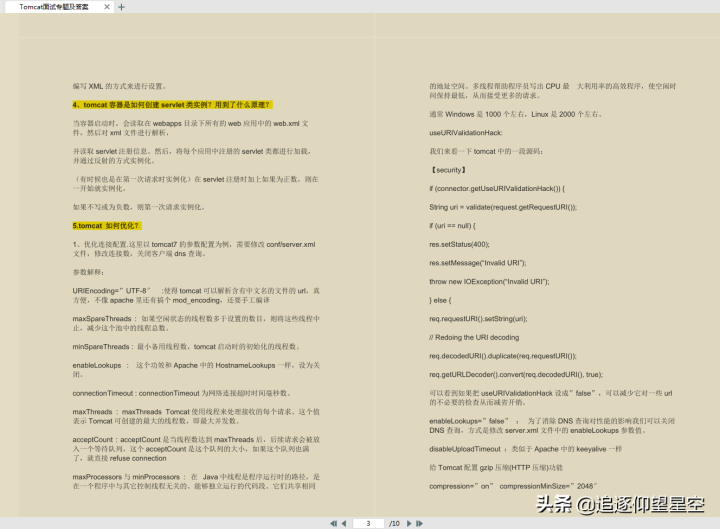Click the if (uri == null) { line
This screenshot has height=529, width=720.
click(x=452, y=225)
